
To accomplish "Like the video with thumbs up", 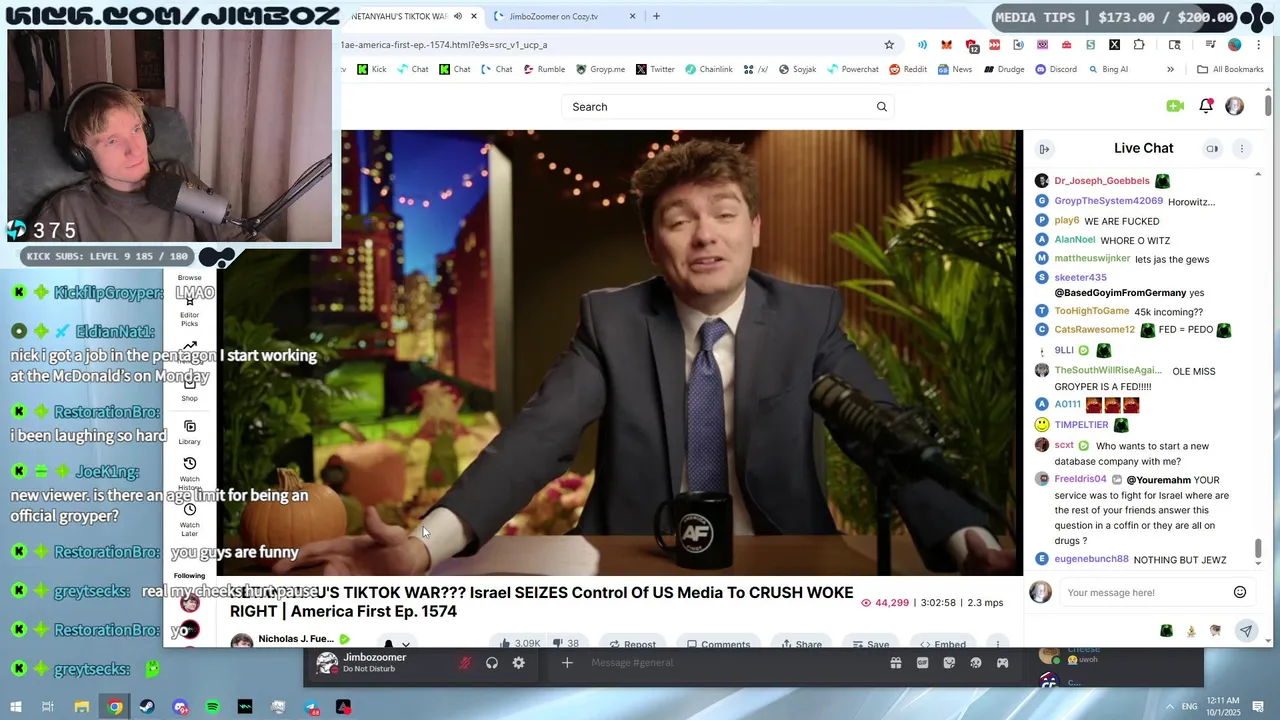I will (519, 644).
